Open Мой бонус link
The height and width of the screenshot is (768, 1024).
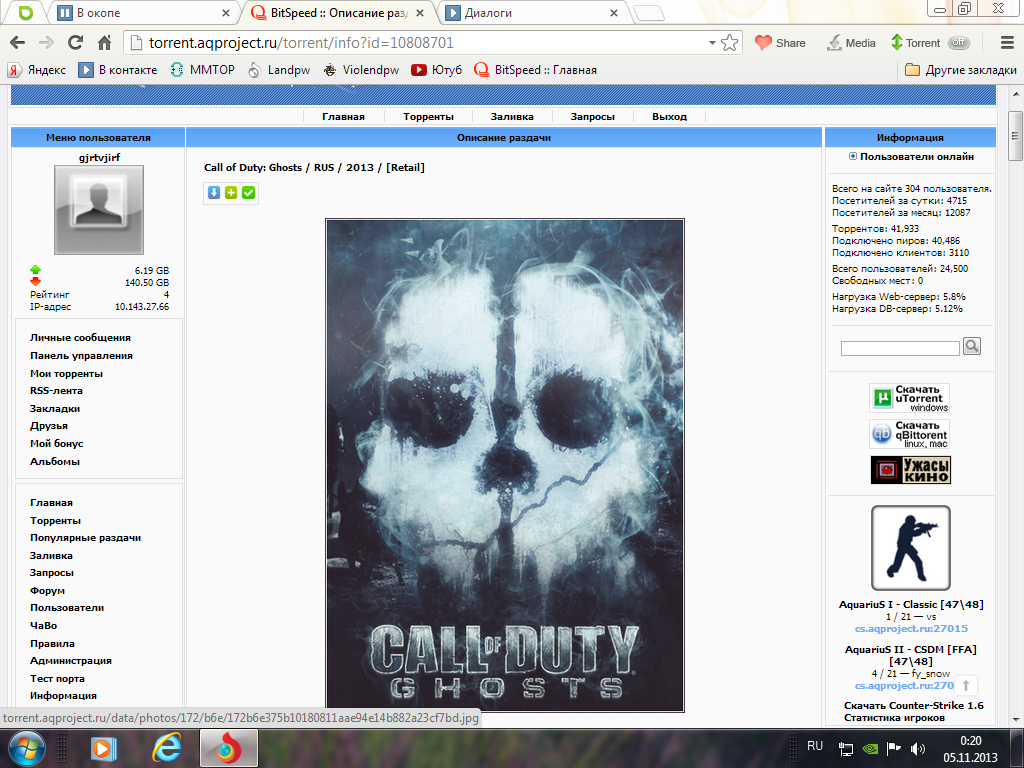click(x=56, y=443)
